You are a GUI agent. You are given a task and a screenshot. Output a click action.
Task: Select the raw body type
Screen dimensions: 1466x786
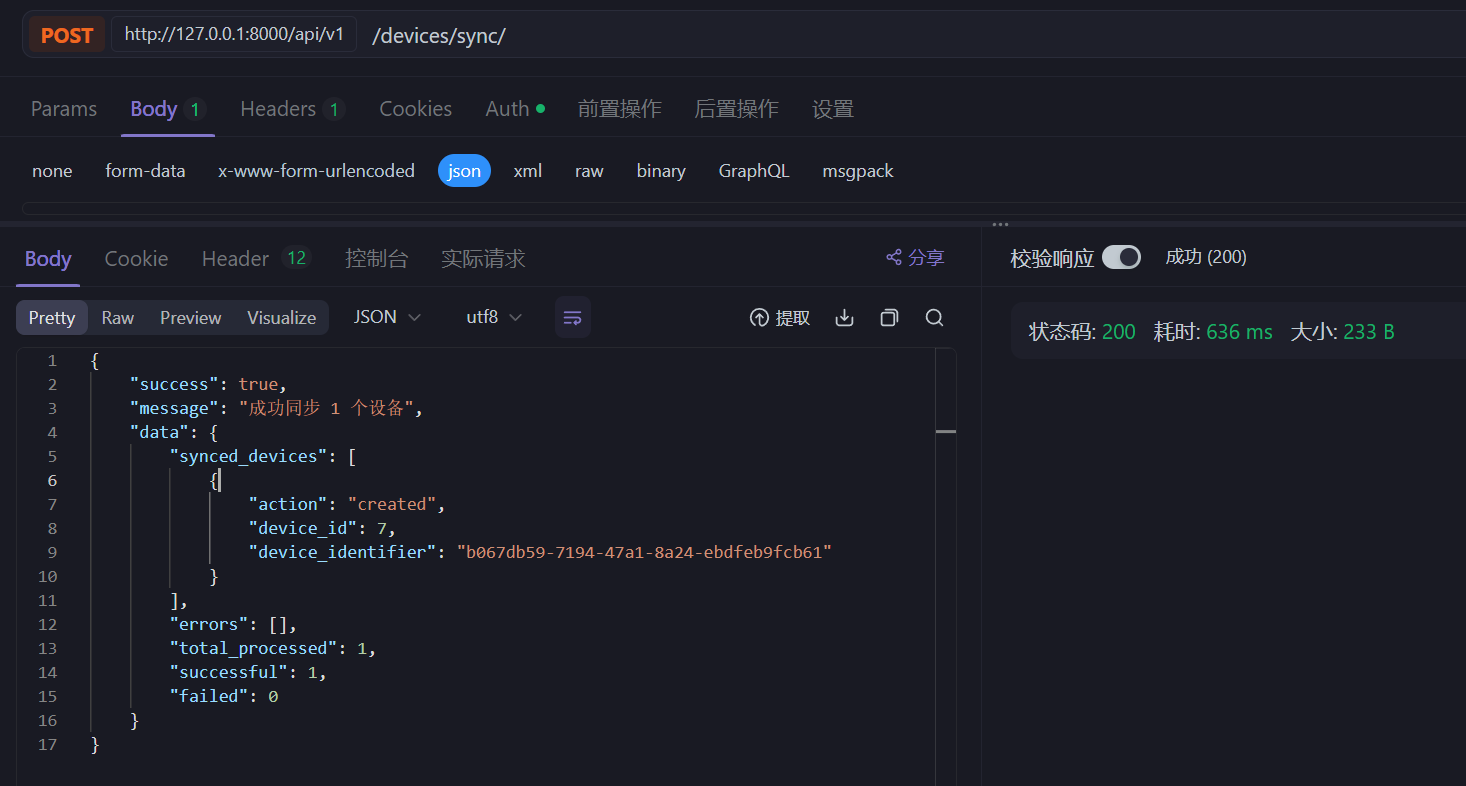[x=589, y=171]
